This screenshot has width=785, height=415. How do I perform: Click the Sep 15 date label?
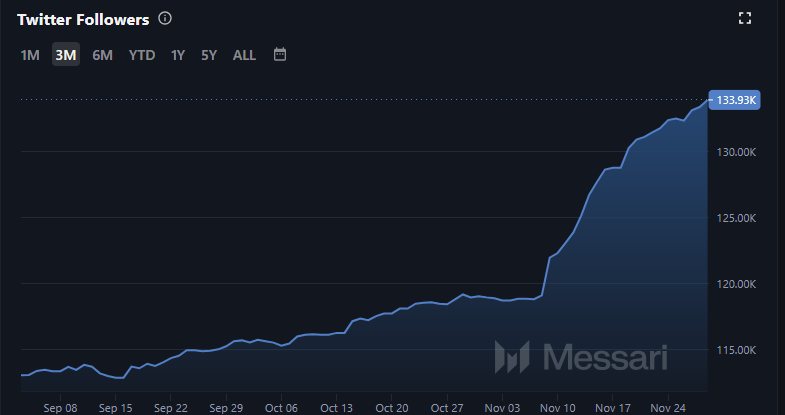116,408
